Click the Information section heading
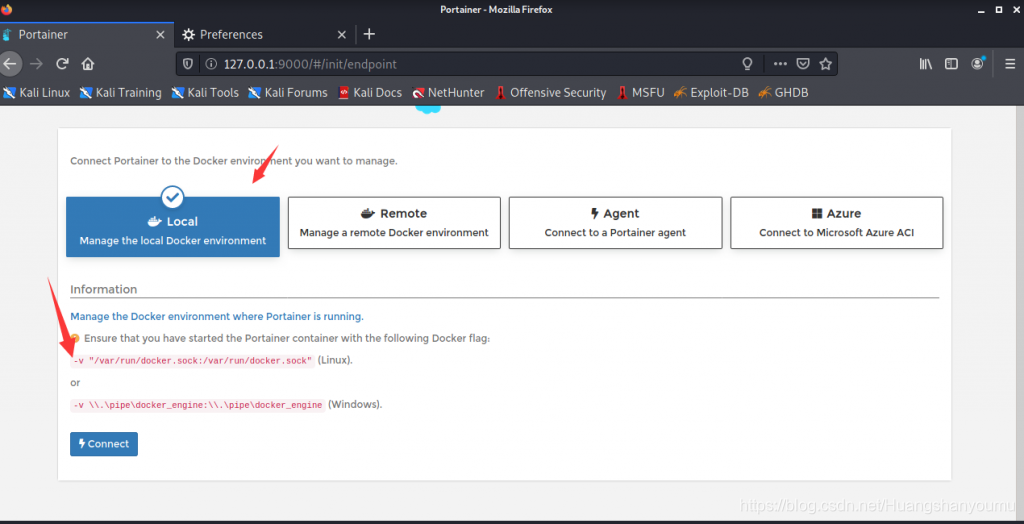The height and width of the screenshot is (524, 1024). point(104,289)
